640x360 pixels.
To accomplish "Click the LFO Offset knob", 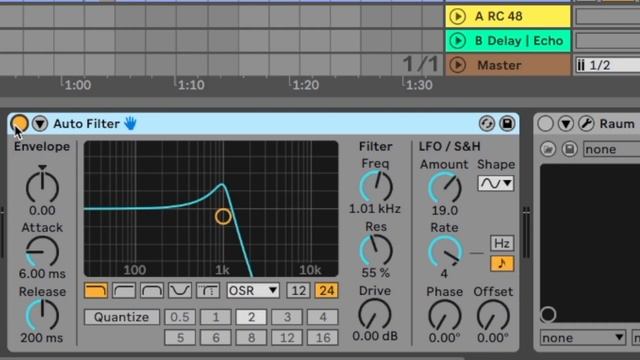I will pyautogui.click(x=493, y=315).
